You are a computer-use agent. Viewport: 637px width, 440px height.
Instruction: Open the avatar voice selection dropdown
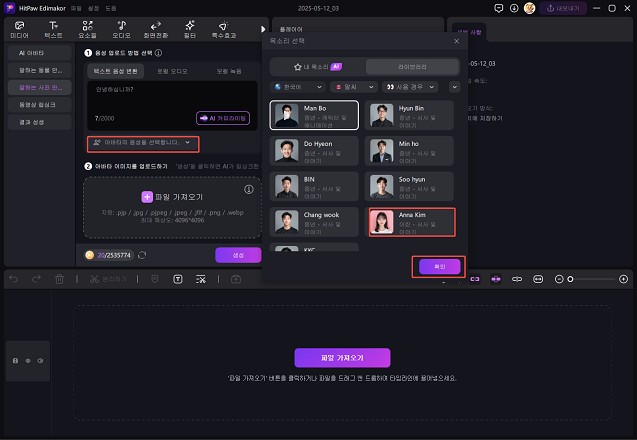click(x=143, y=143)
